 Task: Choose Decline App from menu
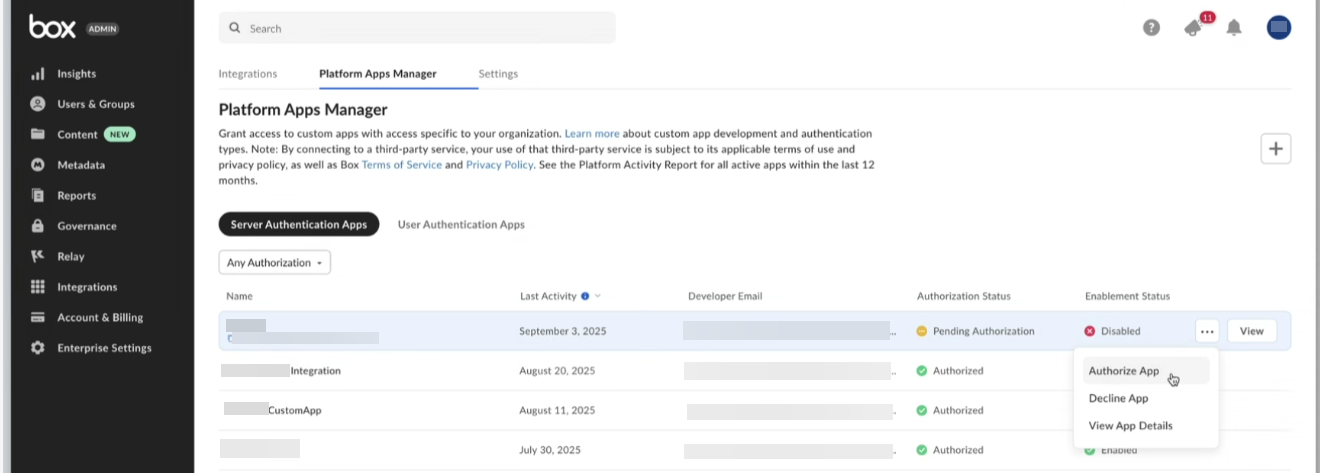[x=1118, y=398]
